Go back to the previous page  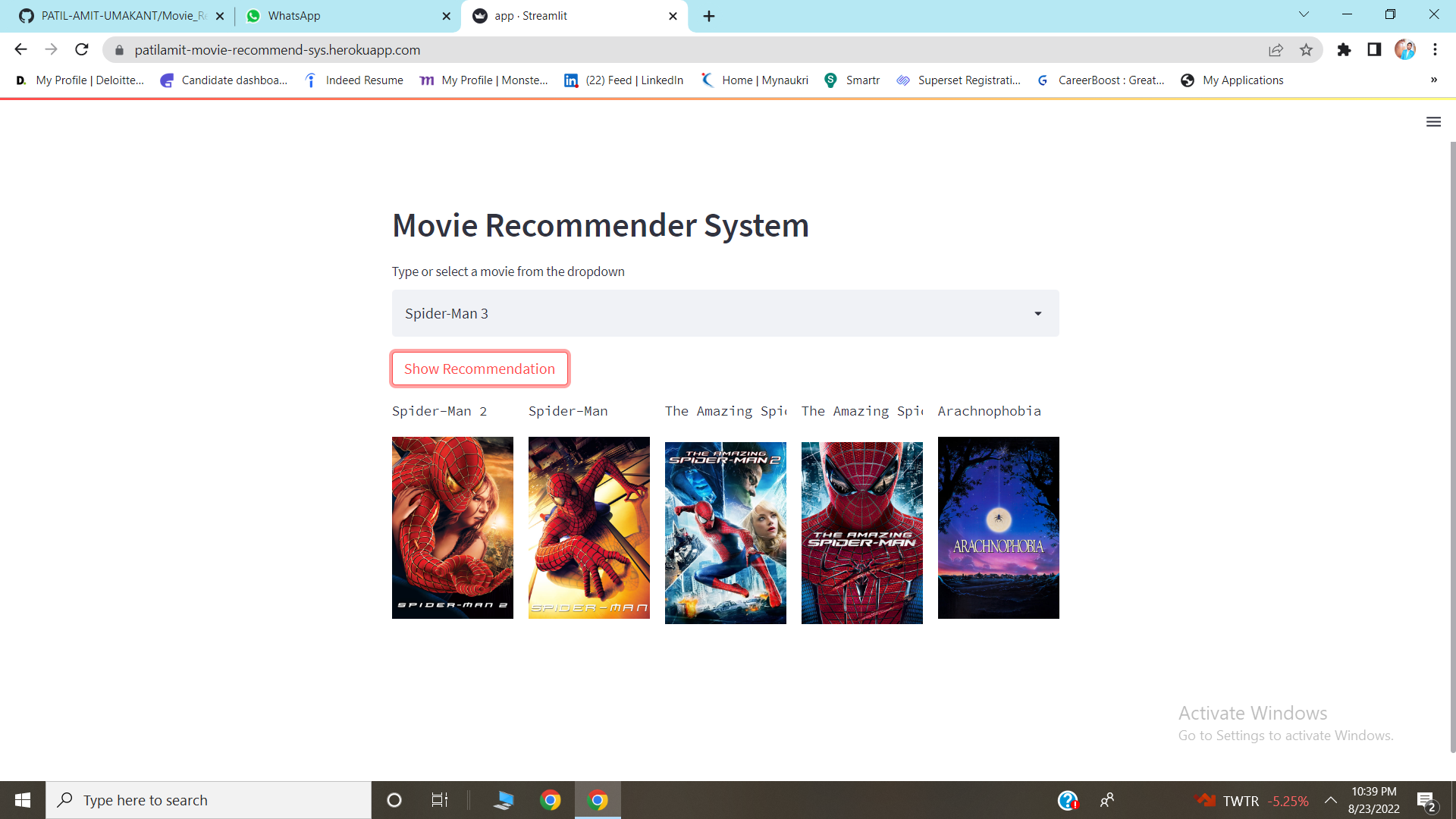(20, 49)
